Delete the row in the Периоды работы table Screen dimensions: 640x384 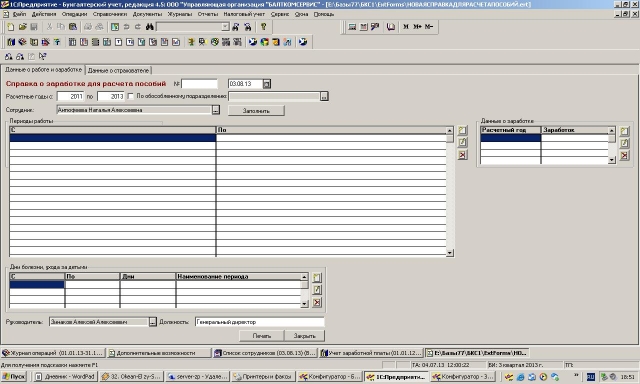pyautogui.click(x=462, y=155)
